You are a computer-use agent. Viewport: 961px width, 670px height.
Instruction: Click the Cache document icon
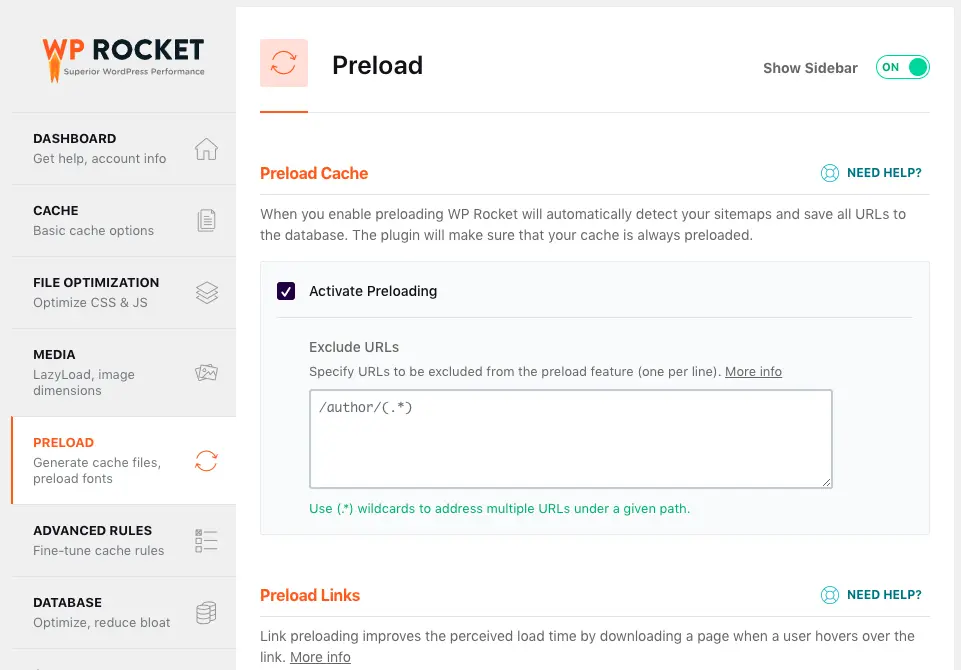[206, 221]
